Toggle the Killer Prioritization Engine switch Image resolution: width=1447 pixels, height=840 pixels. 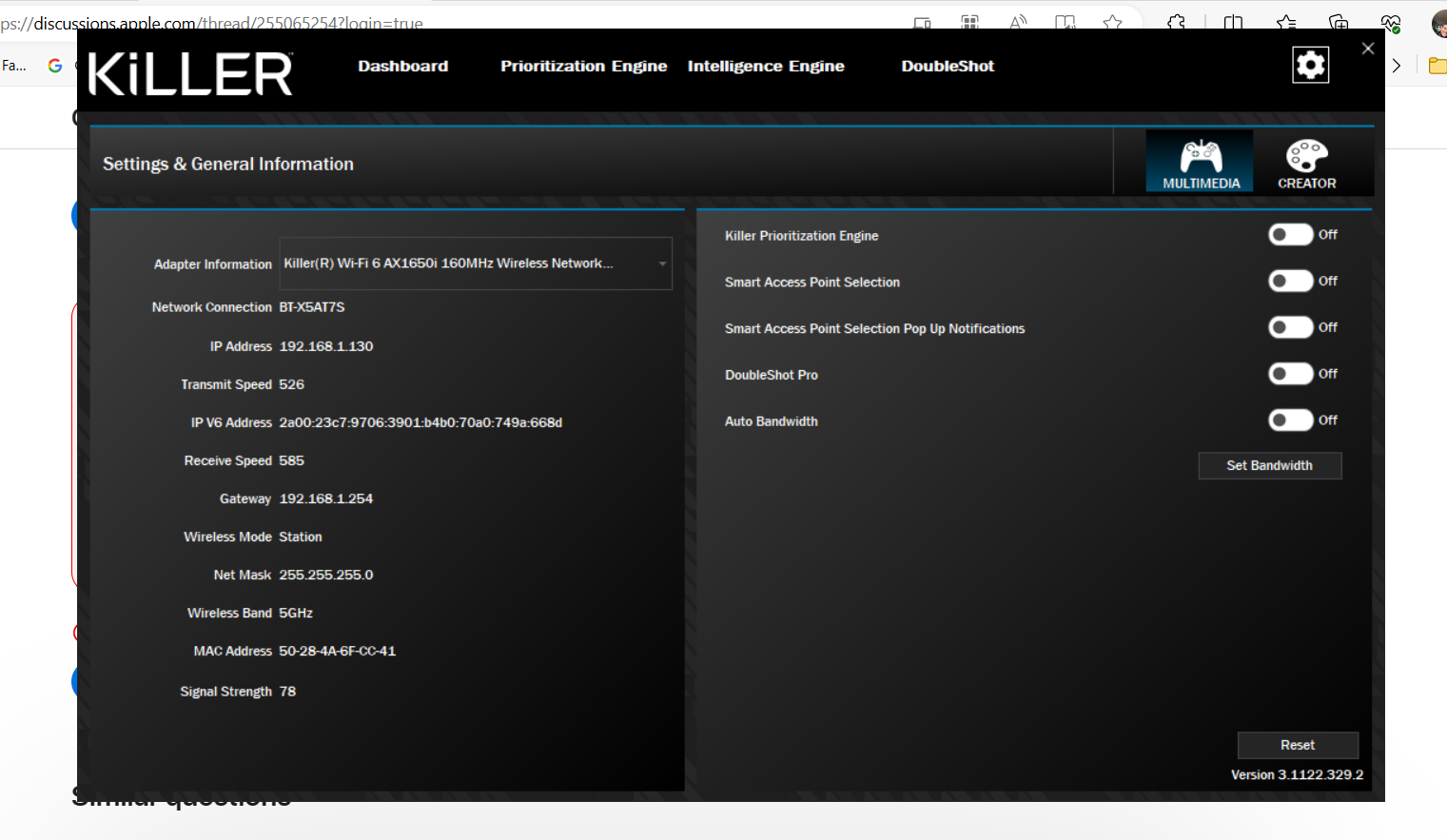click(1291, 235)
